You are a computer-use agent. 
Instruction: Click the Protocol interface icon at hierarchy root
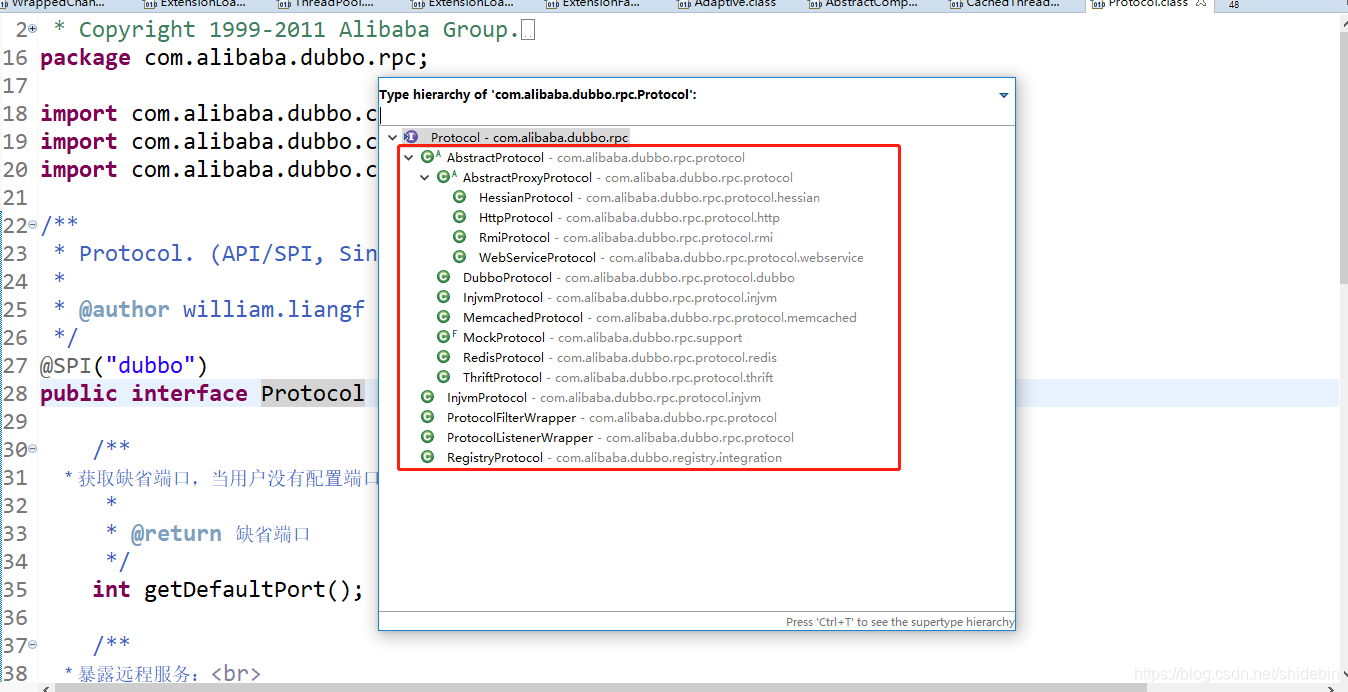tap(411, 137)
